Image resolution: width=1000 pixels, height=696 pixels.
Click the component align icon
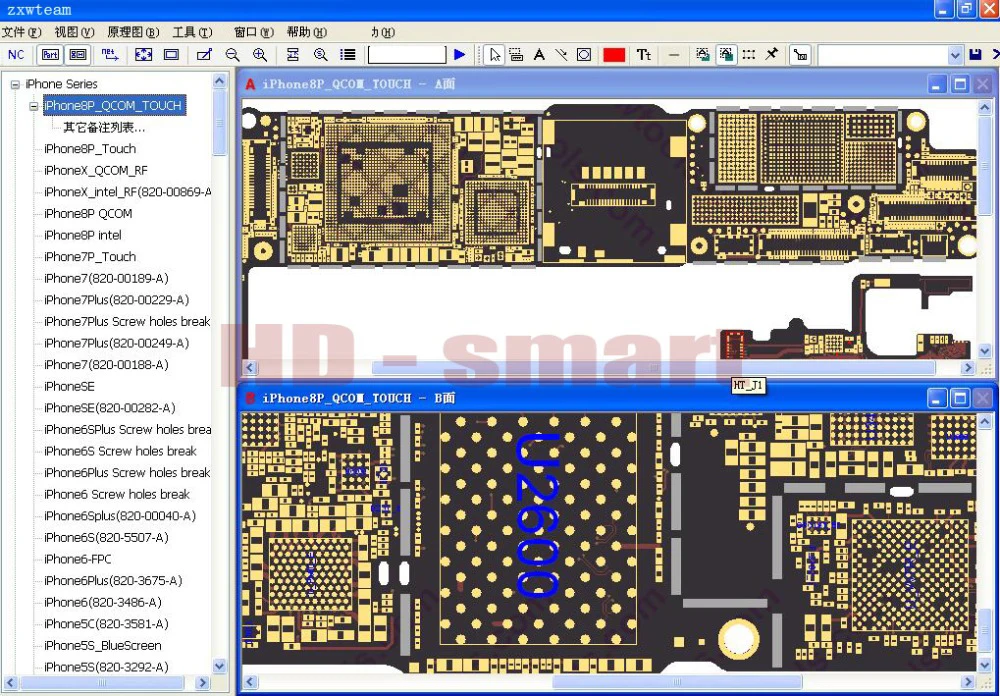[x=293, y=55]
